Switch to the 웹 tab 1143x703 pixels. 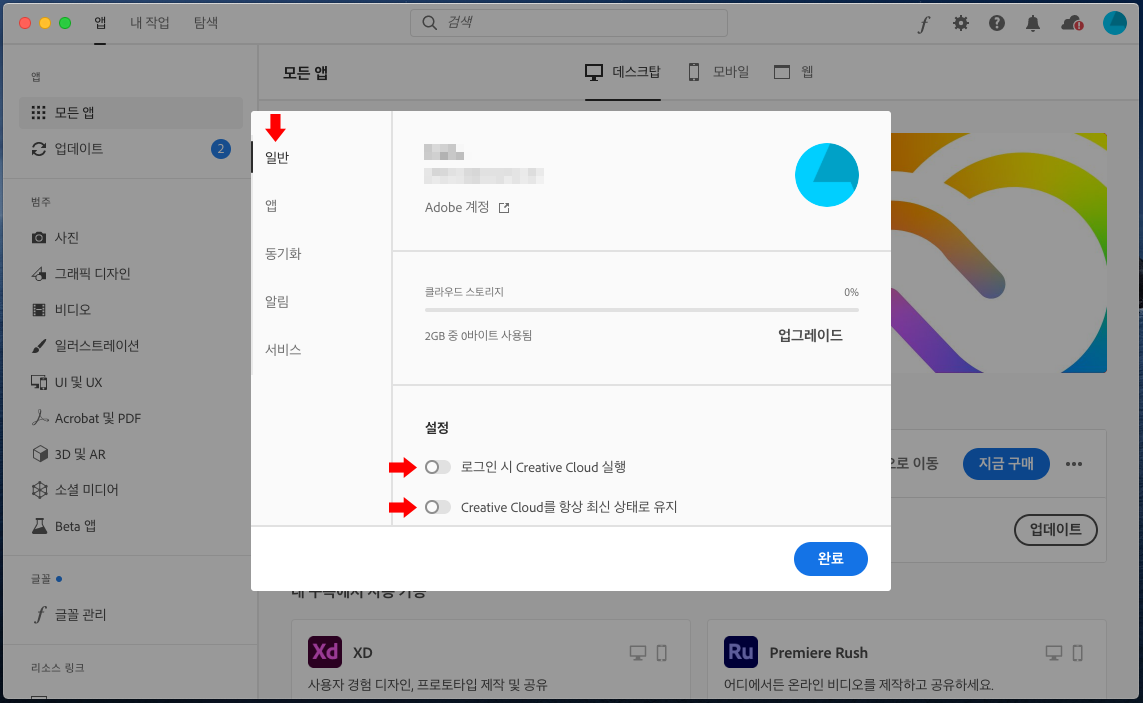(x=794, y=72)
